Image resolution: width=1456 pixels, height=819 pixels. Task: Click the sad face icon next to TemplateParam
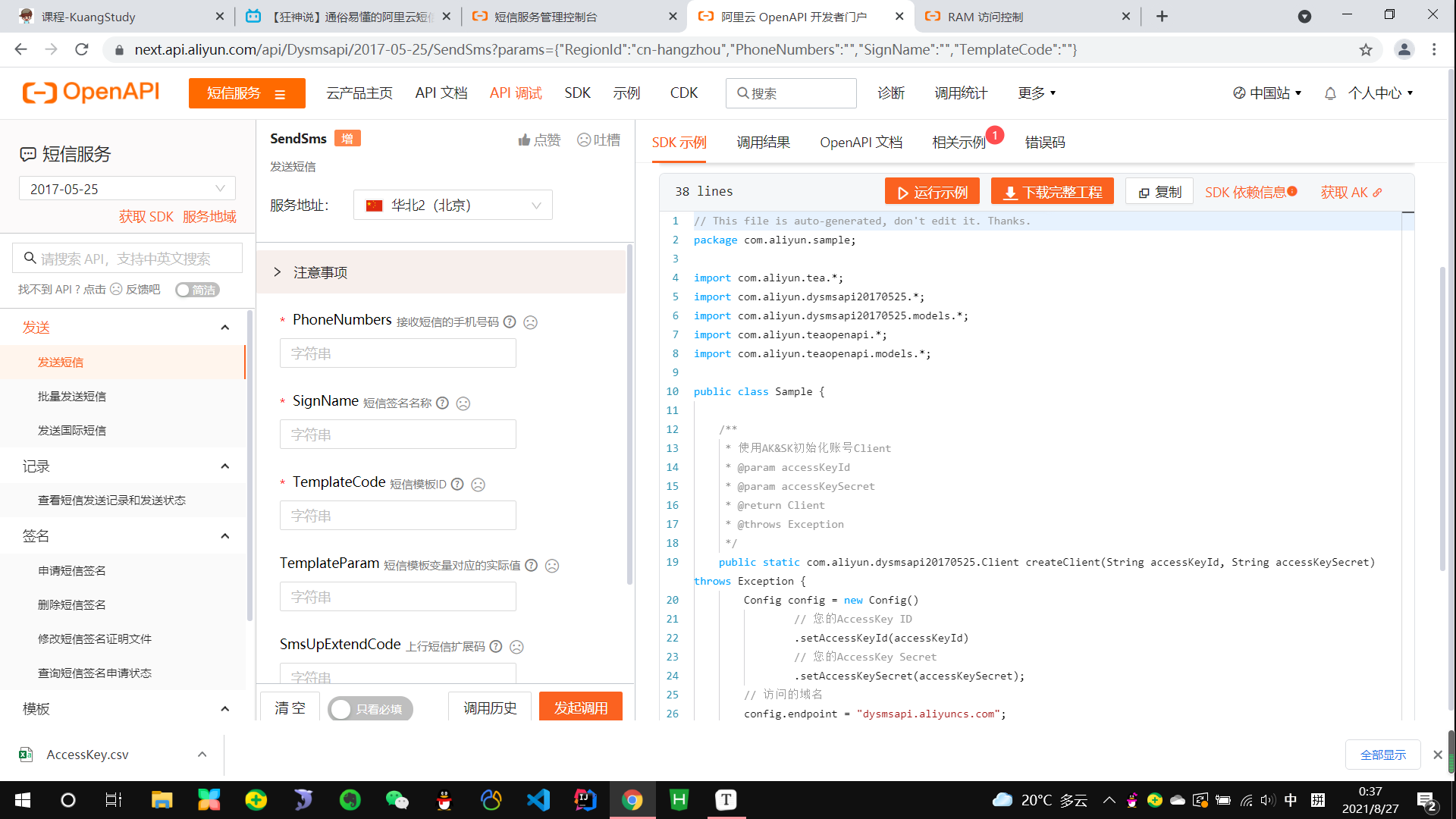pyautogui.click(x=552, y=566)
